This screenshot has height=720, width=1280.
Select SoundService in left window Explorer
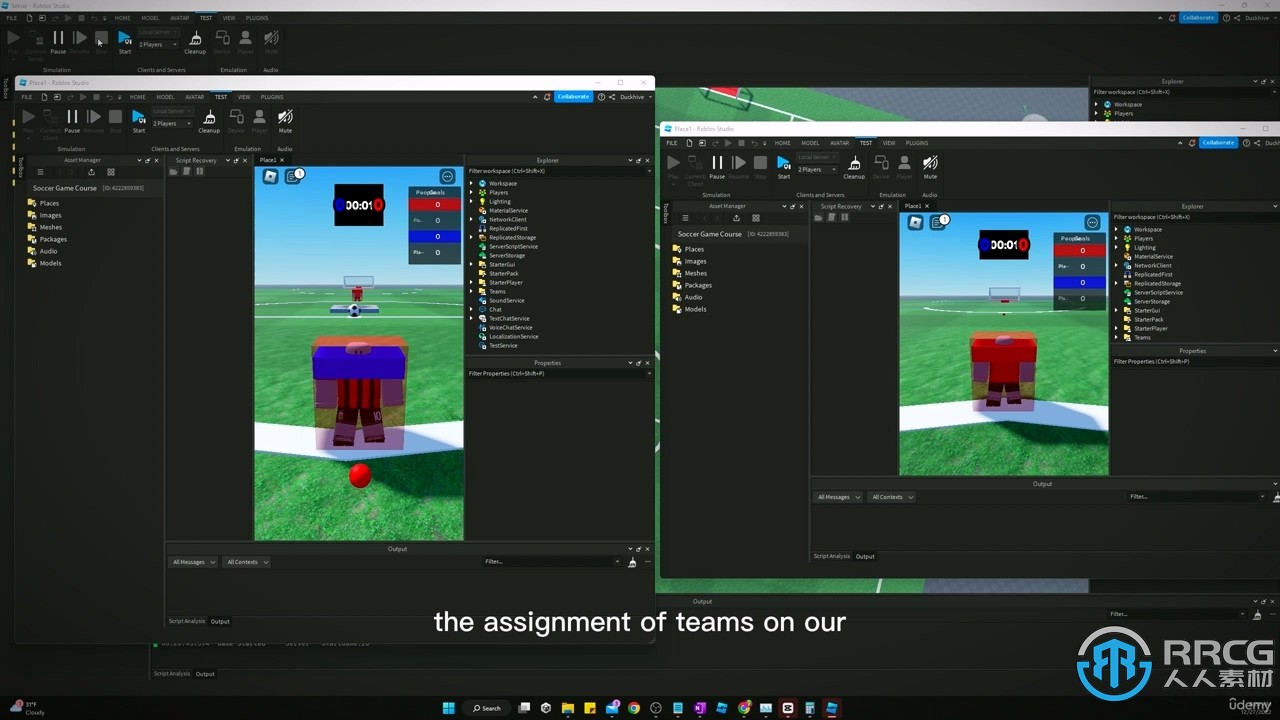point(506,300)
